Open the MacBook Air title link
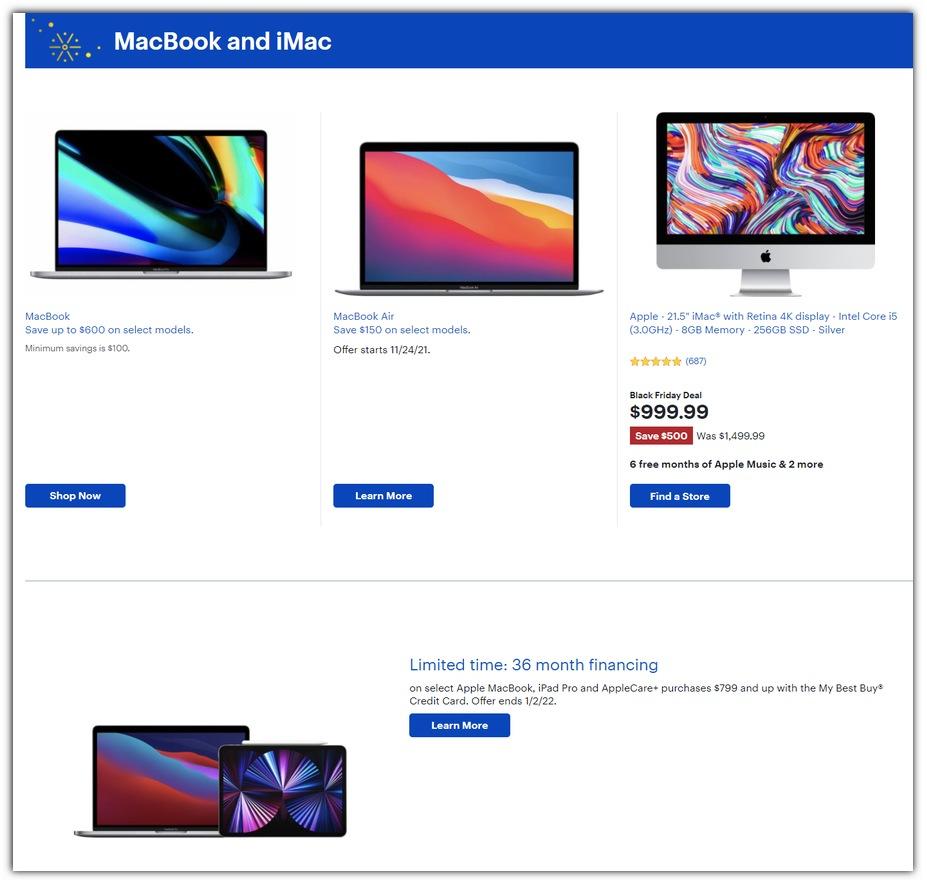Screen dimensions: 927x885 [x=364, y=316]
